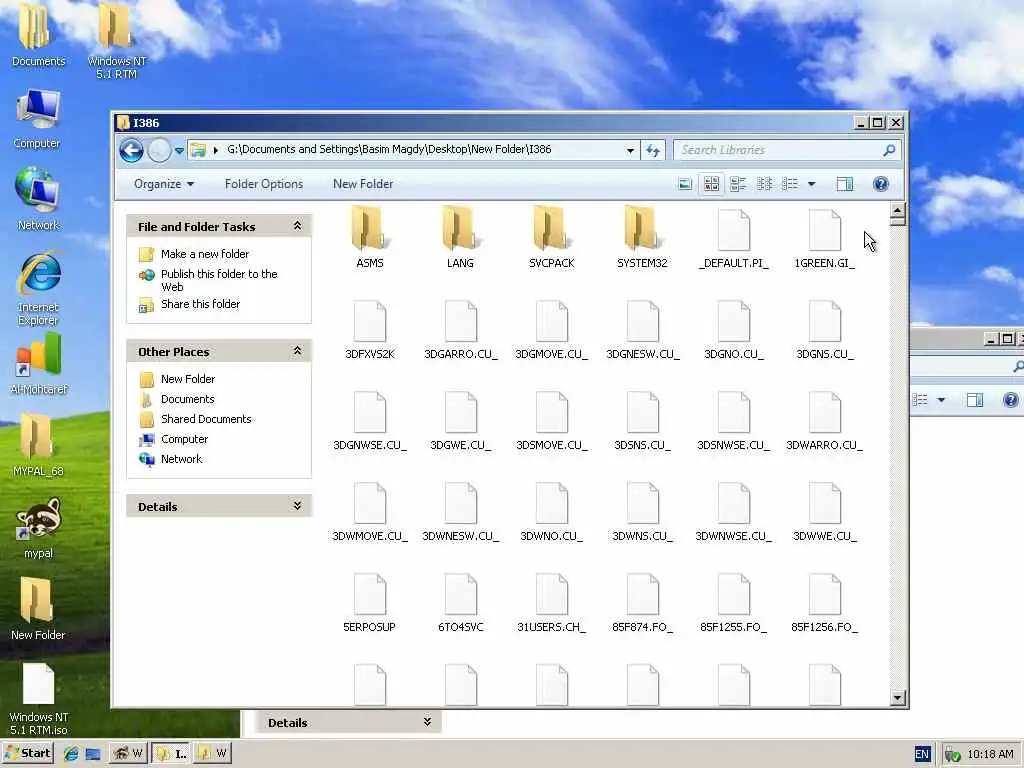Toggle preview pane in the background window
1024x768 pixels.
click(974, 400)
